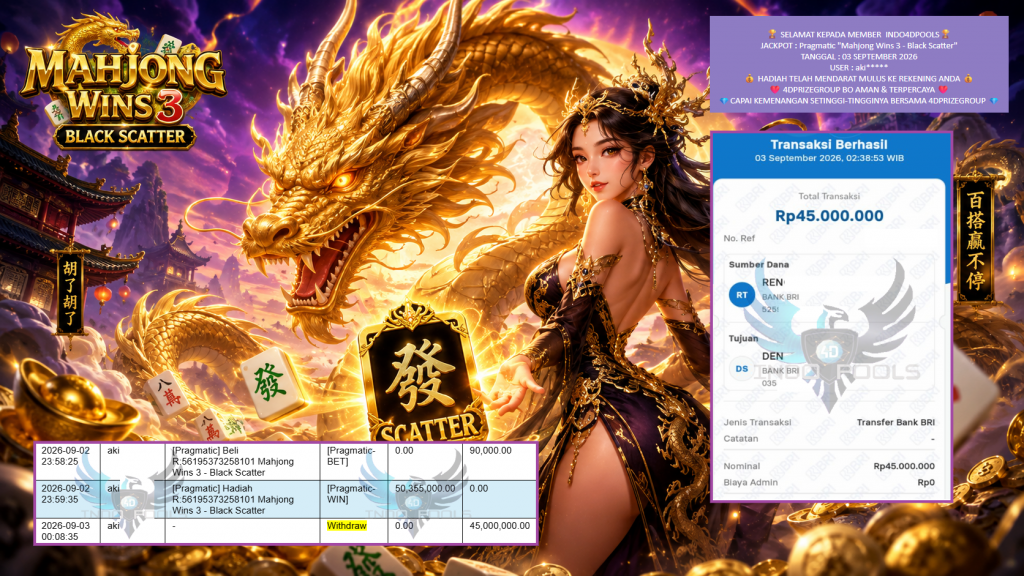Click the CAPAI KEMENANGAN SETINGGI-TINGGINYA line
The image size is (1024, 576).
[x=859, y=101]
